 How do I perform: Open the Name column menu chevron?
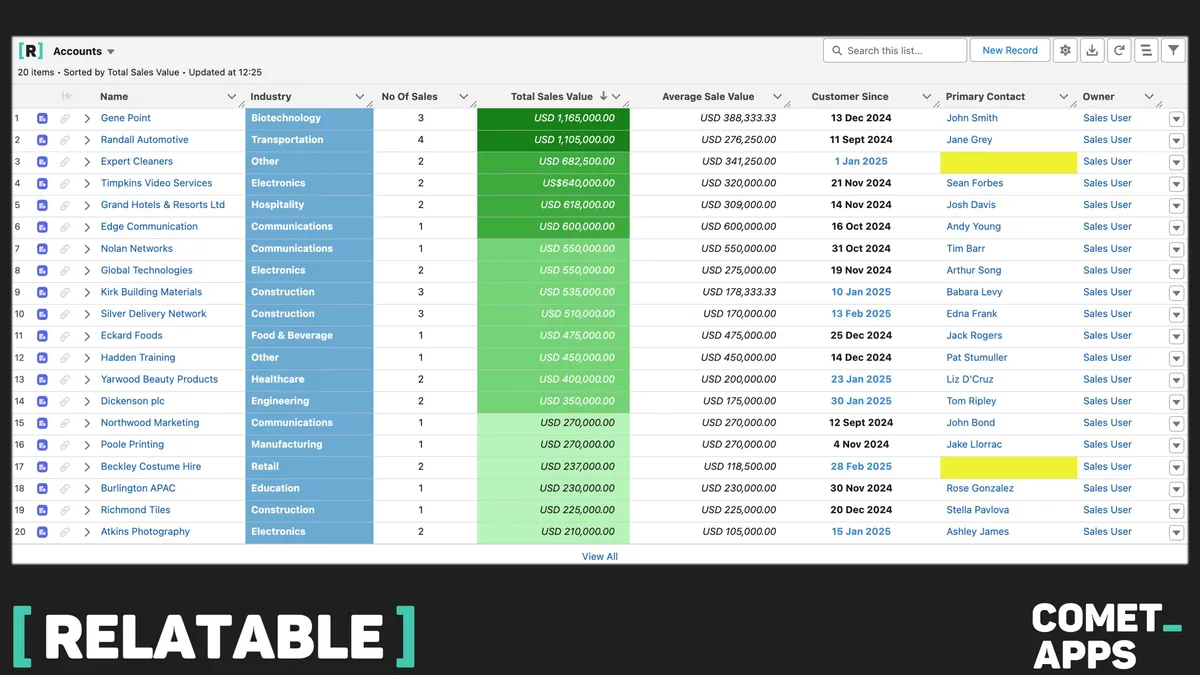[233, 97]
